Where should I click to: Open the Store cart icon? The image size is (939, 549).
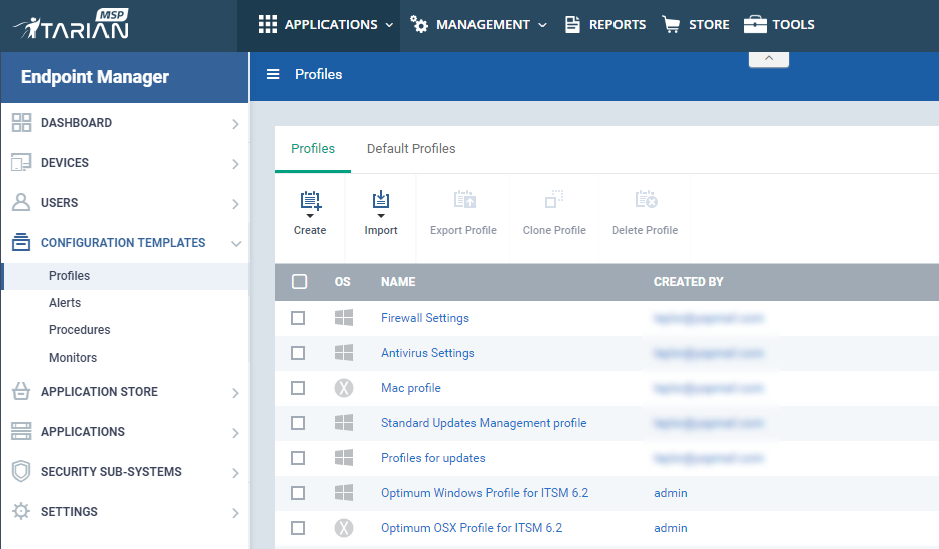tap(671, 25)
